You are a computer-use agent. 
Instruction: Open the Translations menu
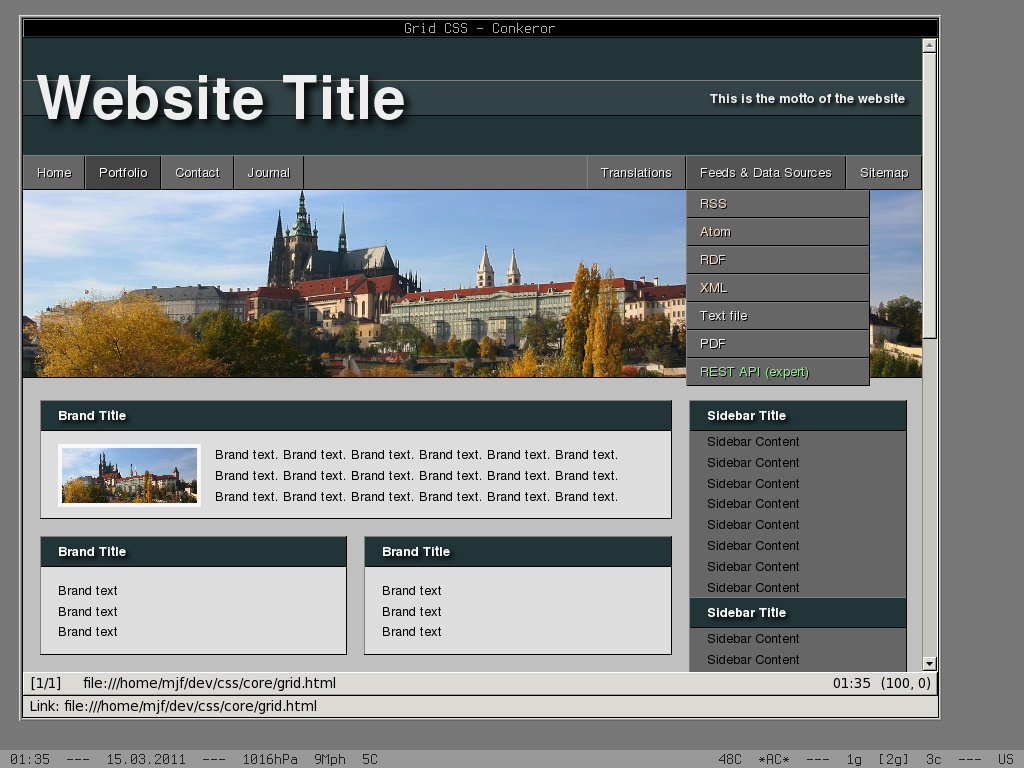point(636,173)
